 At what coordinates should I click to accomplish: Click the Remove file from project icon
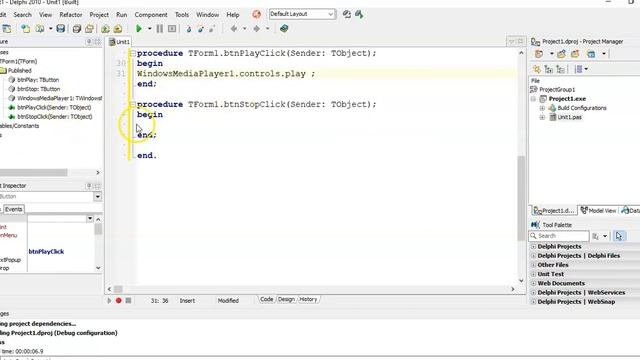[118, 29]
